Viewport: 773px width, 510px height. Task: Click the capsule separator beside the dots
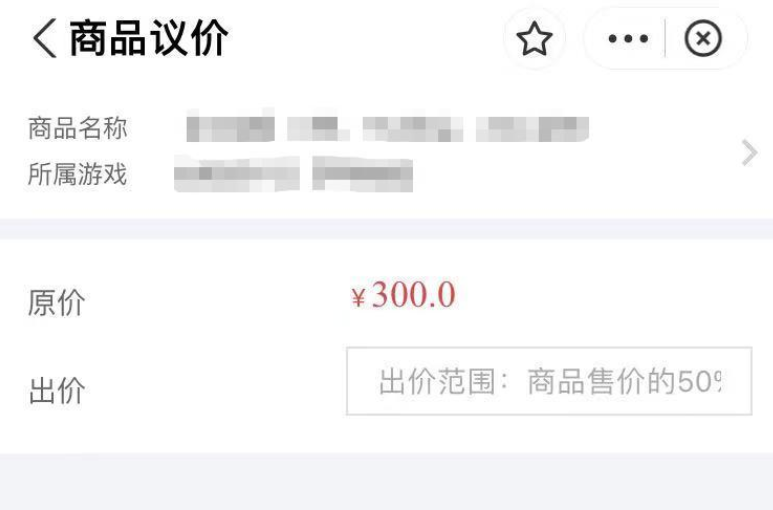click(666, 38)
